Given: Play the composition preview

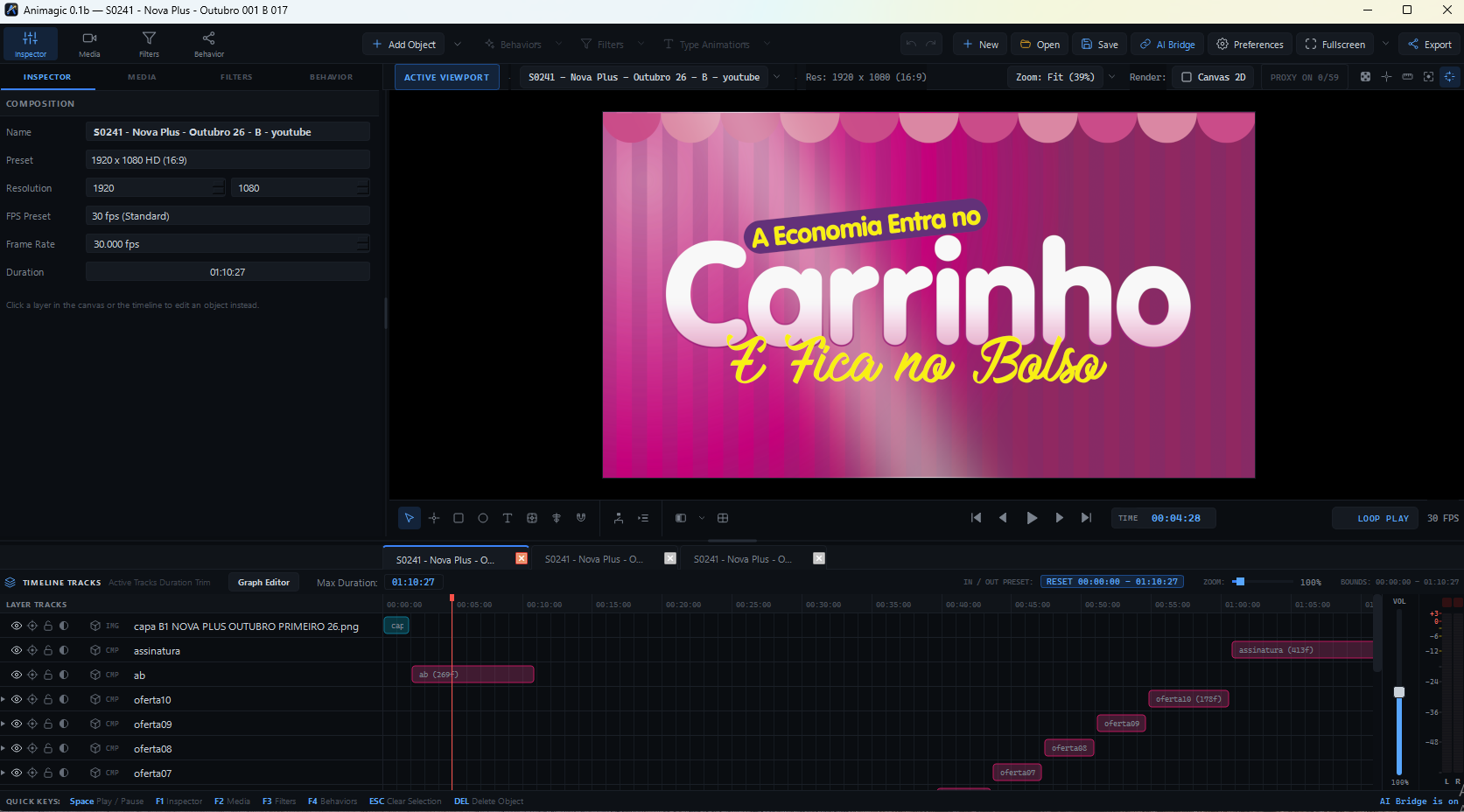Looking at the screenshot, I should pos(1032,518).
